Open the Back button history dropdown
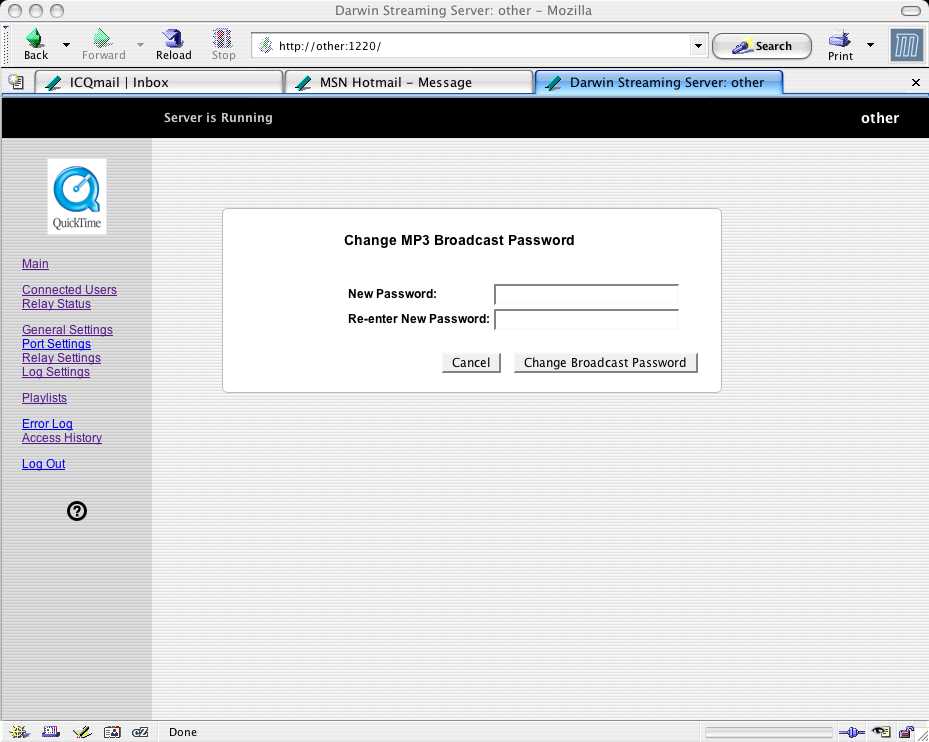Image resolution: width=929 pixels, height=742 pixels. [66, 45]
